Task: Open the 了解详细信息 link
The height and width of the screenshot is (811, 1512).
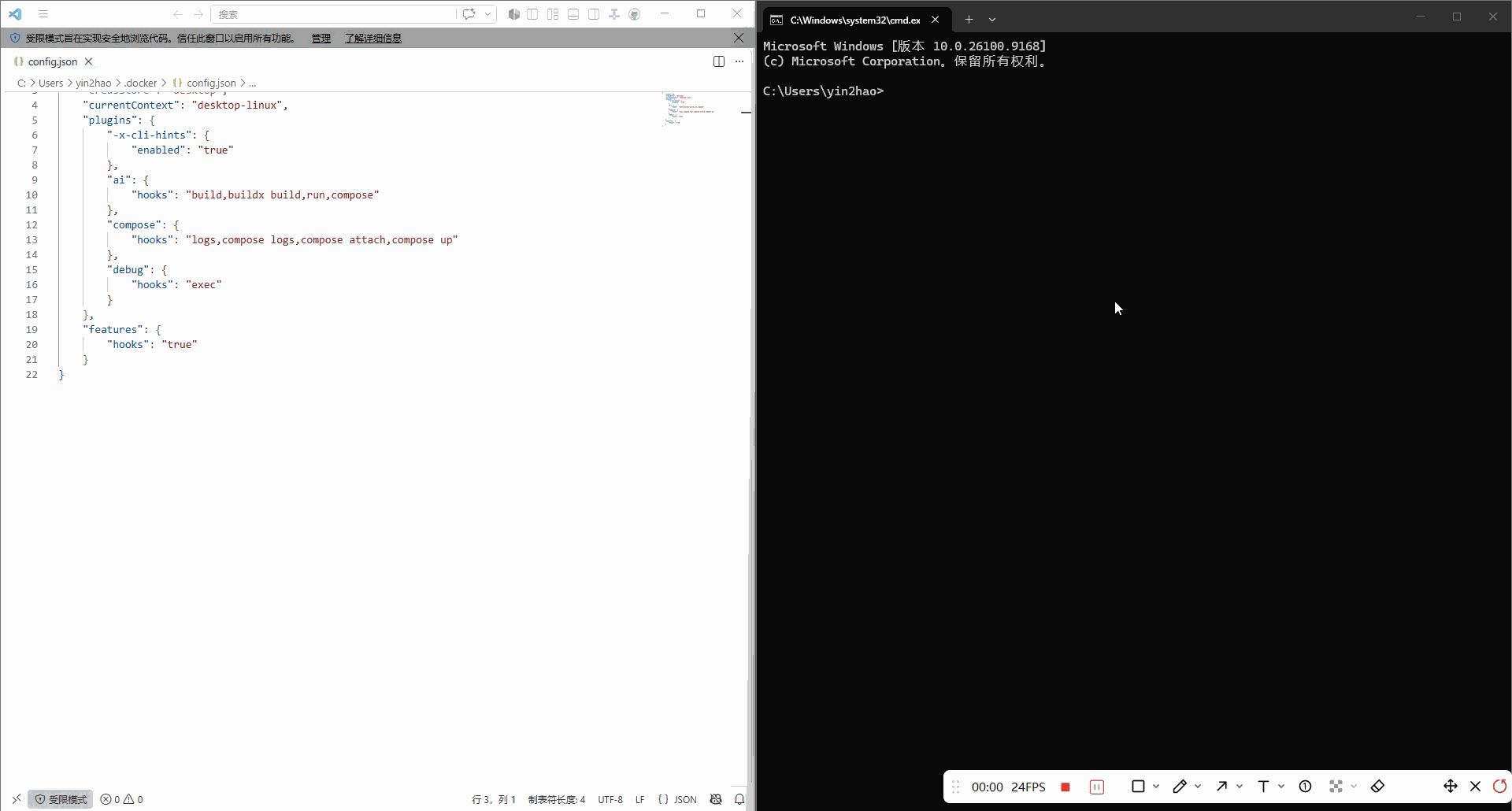Action: pyautogui.click(x=373, y=38)
